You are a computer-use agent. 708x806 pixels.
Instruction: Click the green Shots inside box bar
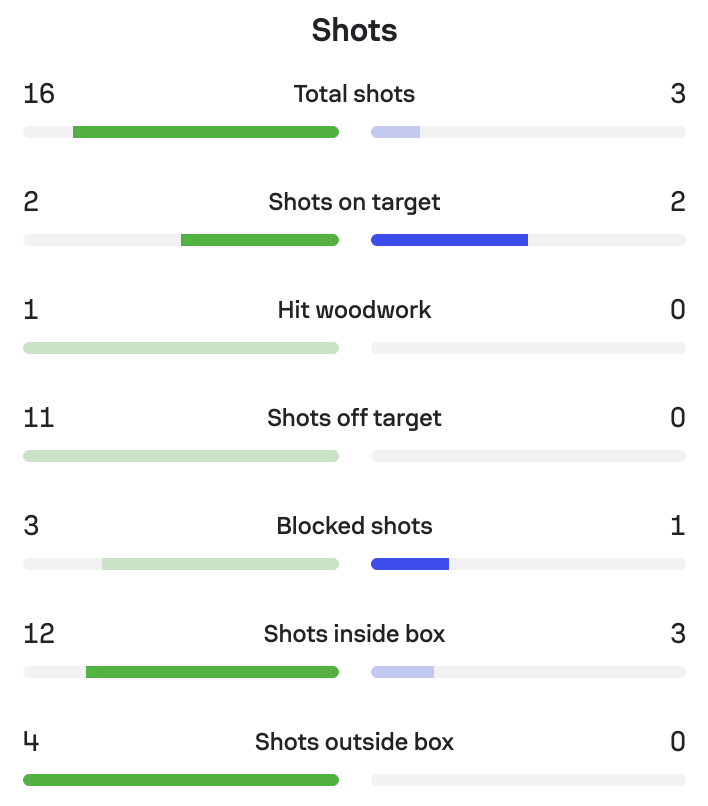[212, 672]
